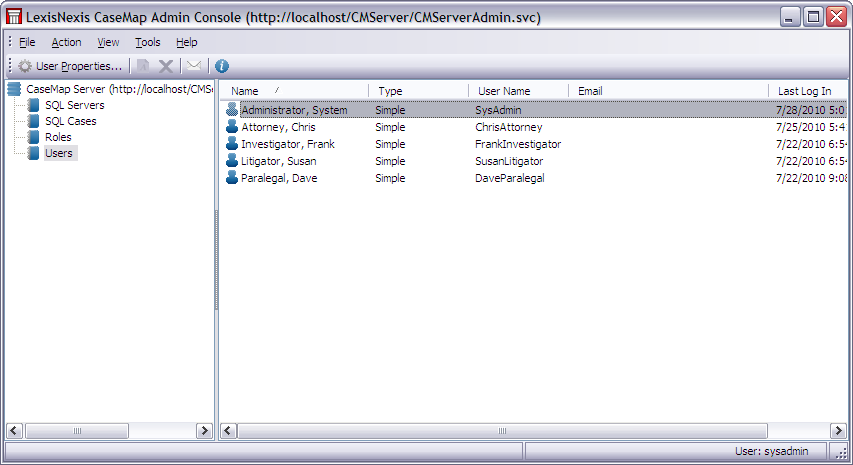The height and width of the screenshot is (465, 853).
Task: Sort by the Email column header
Action: tap(669, 91)
